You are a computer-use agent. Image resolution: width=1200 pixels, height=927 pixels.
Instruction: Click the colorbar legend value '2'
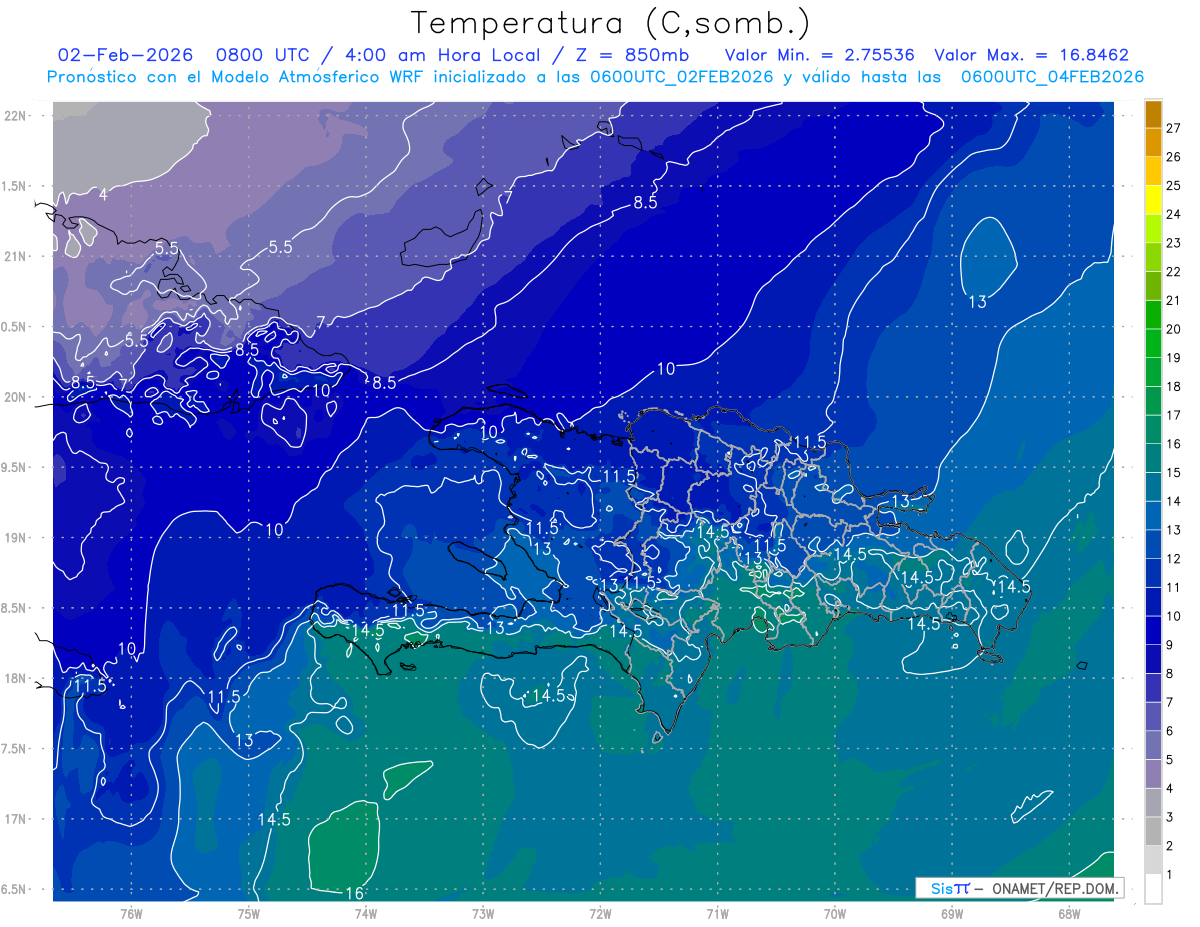[1170, 846]
